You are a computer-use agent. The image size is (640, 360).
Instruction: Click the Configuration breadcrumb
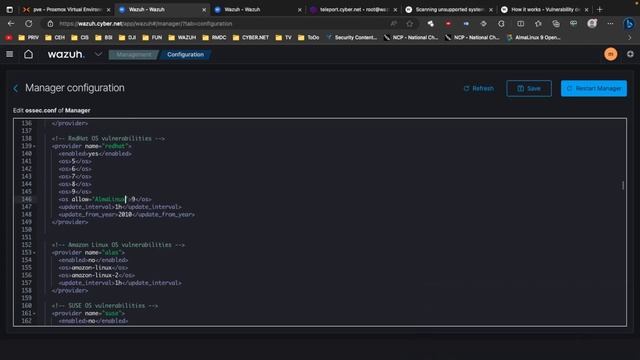click(185, 54)
